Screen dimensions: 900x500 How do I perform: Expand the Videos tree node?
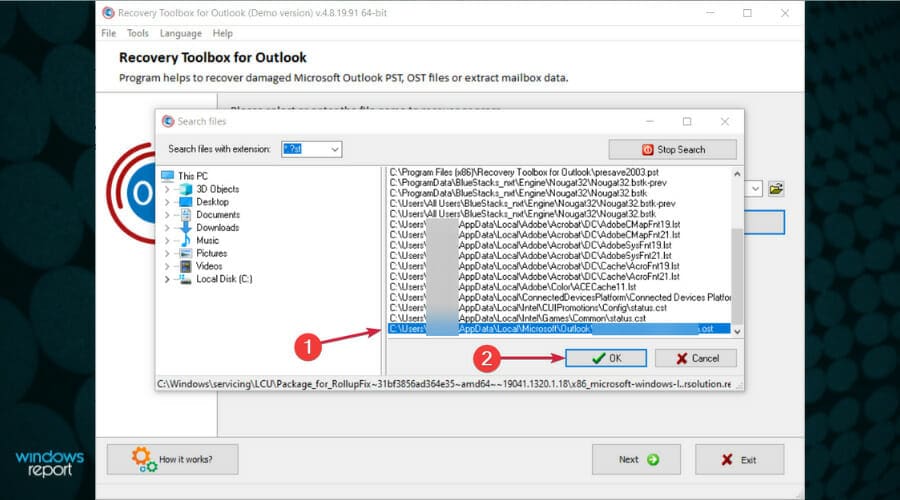click(x=167, y=266)
